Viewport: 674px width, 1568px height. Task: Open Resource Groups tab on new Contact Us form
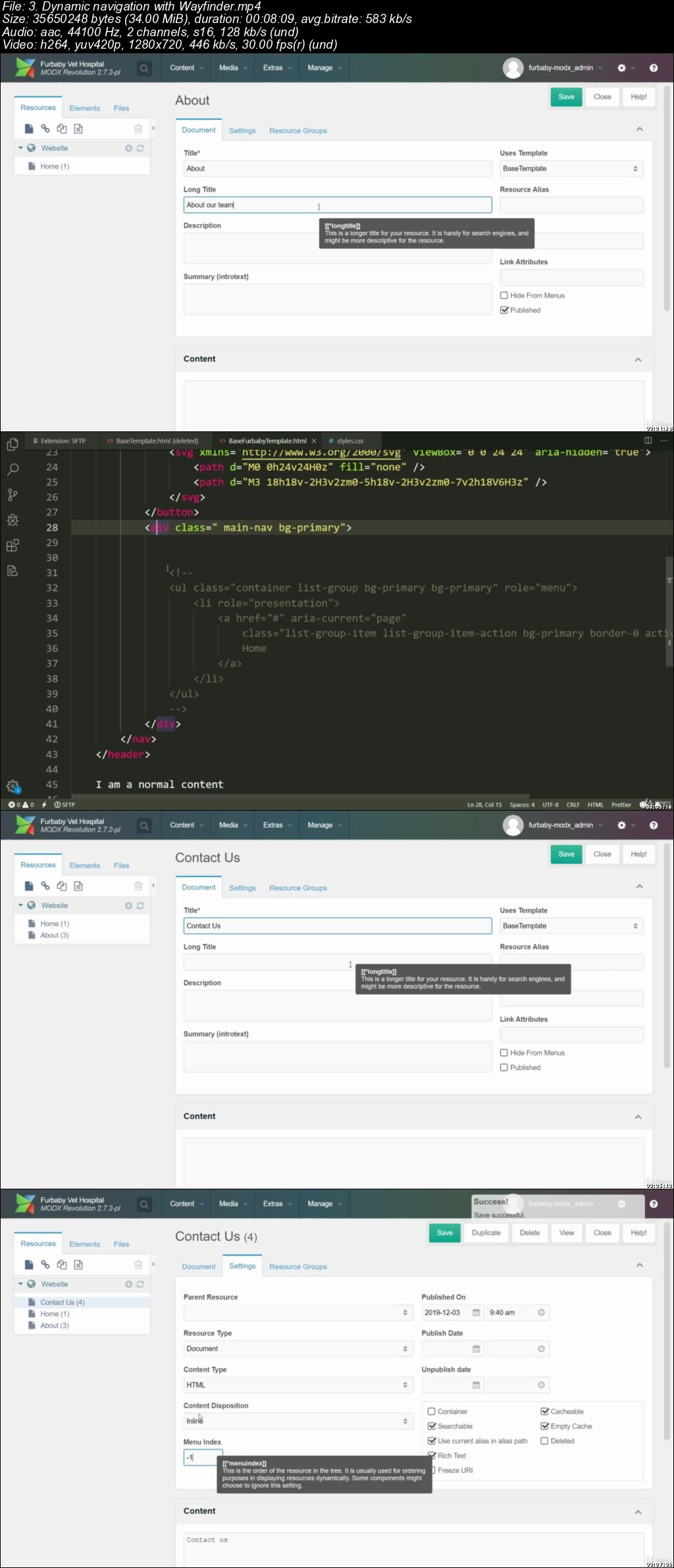click(x=298, y=888)
